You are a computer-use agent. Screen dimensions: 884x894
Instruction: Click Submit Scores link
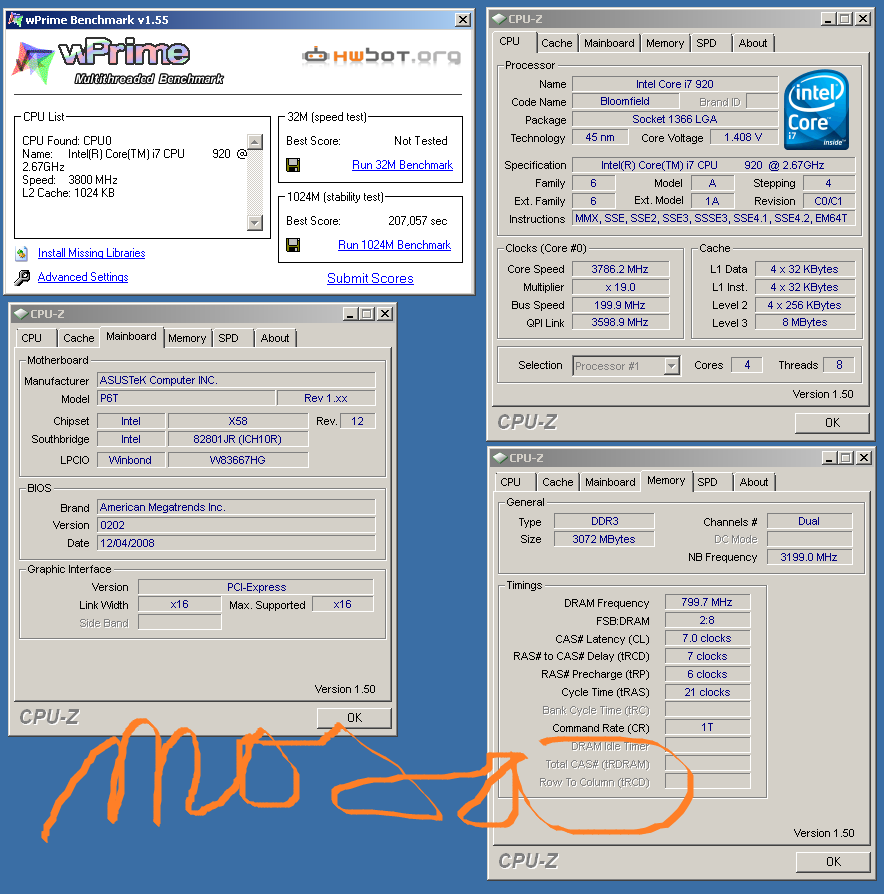370,278
